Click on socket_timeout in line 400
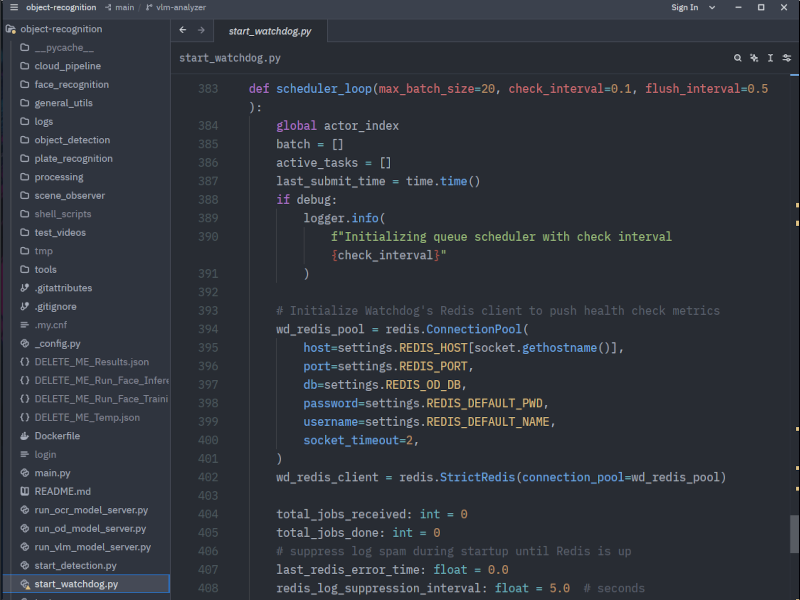The image size is (800, 600). (351, 440)
